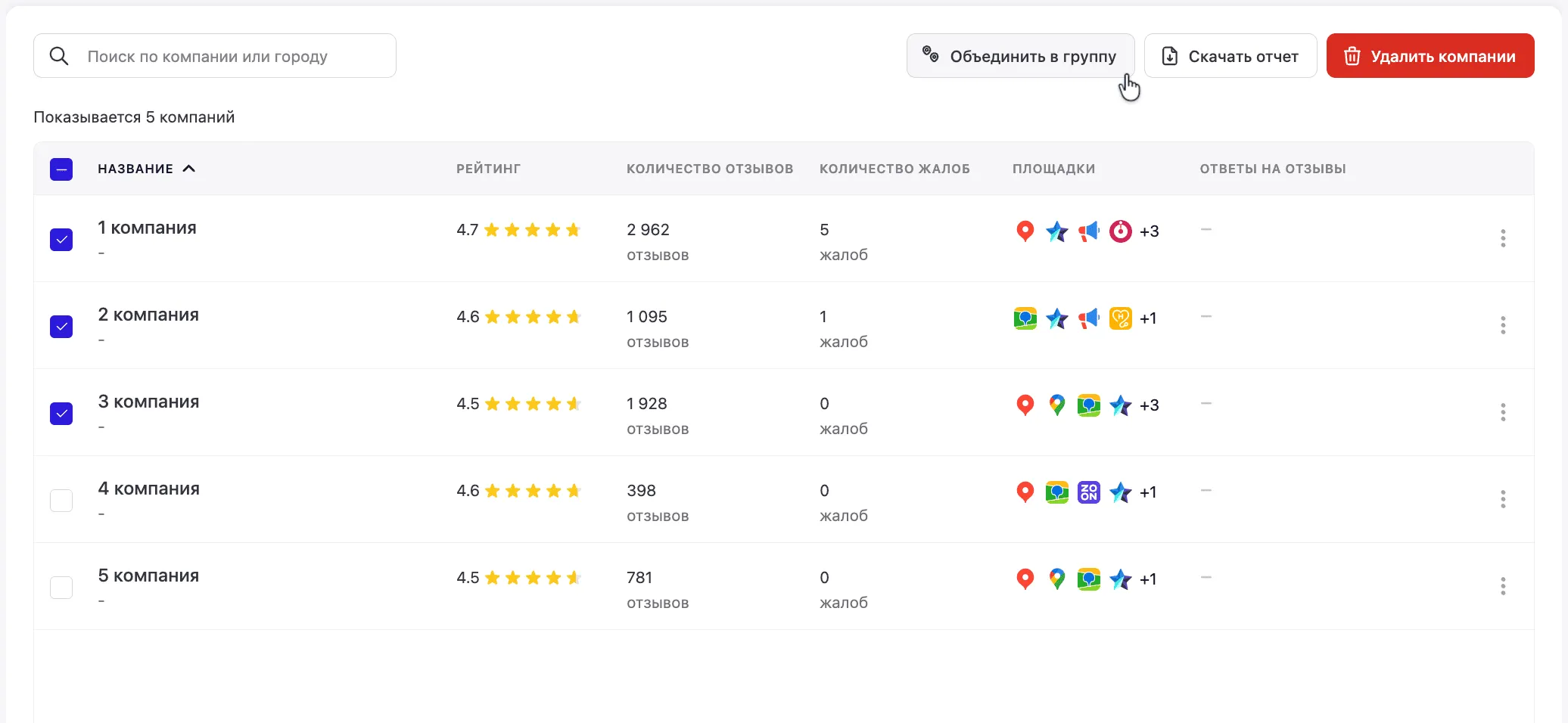Click green map chat icon in 4 компания row
The height and width of the screenshot is (723, 1568).
coord(1056,492)
